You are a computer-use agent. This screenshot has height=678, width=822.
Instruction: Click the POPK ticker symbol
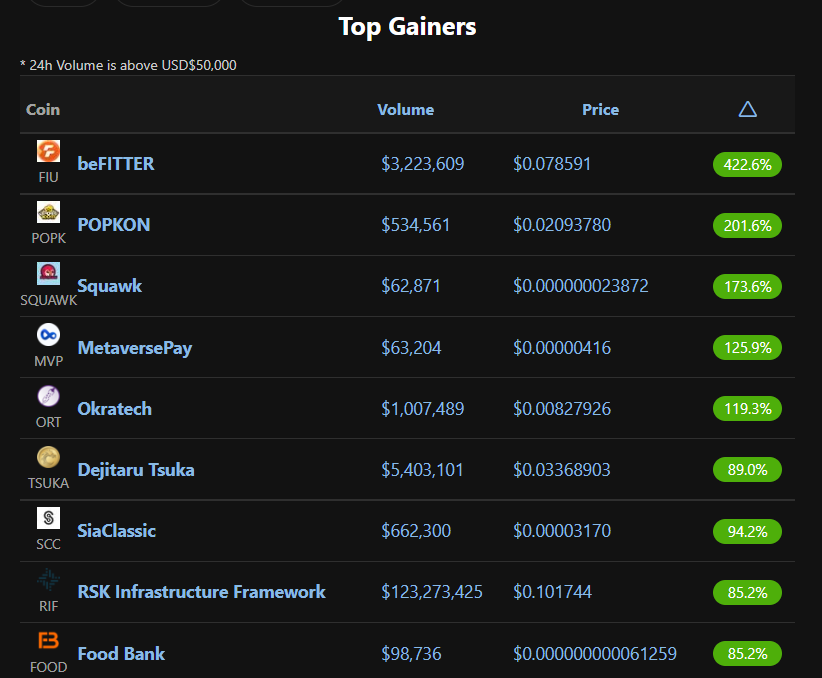[48, 238]
